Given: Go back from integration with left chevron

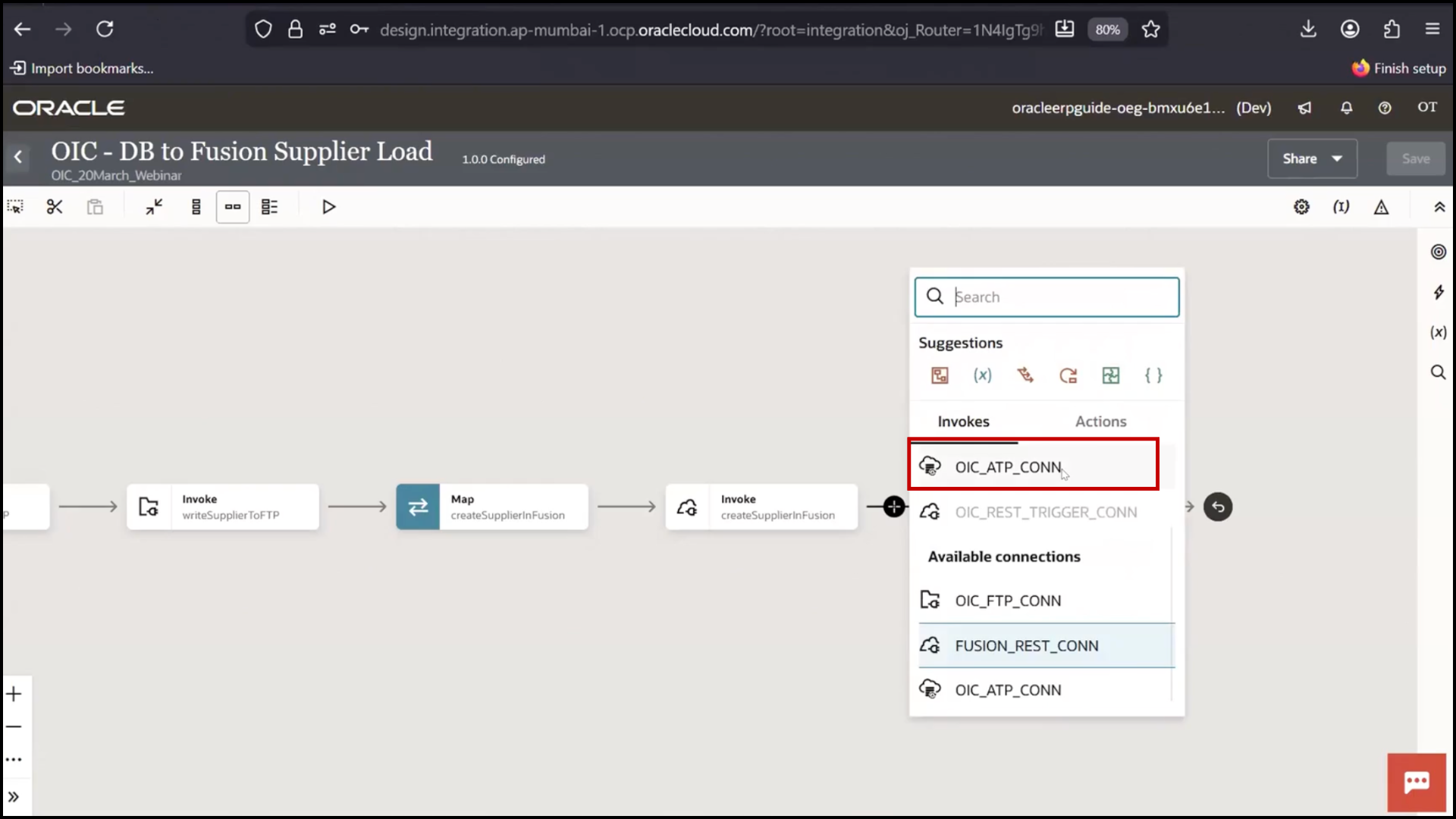Looking at the screenshot, I should 18,158.
